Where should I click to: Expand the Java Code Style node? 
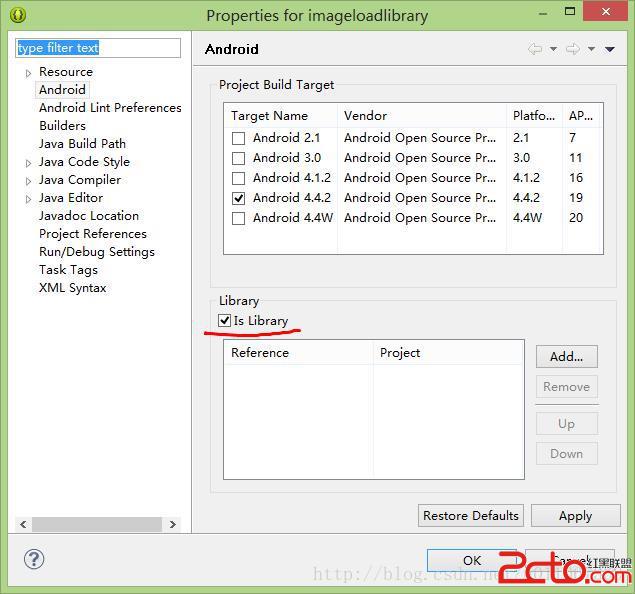[28, 163]
